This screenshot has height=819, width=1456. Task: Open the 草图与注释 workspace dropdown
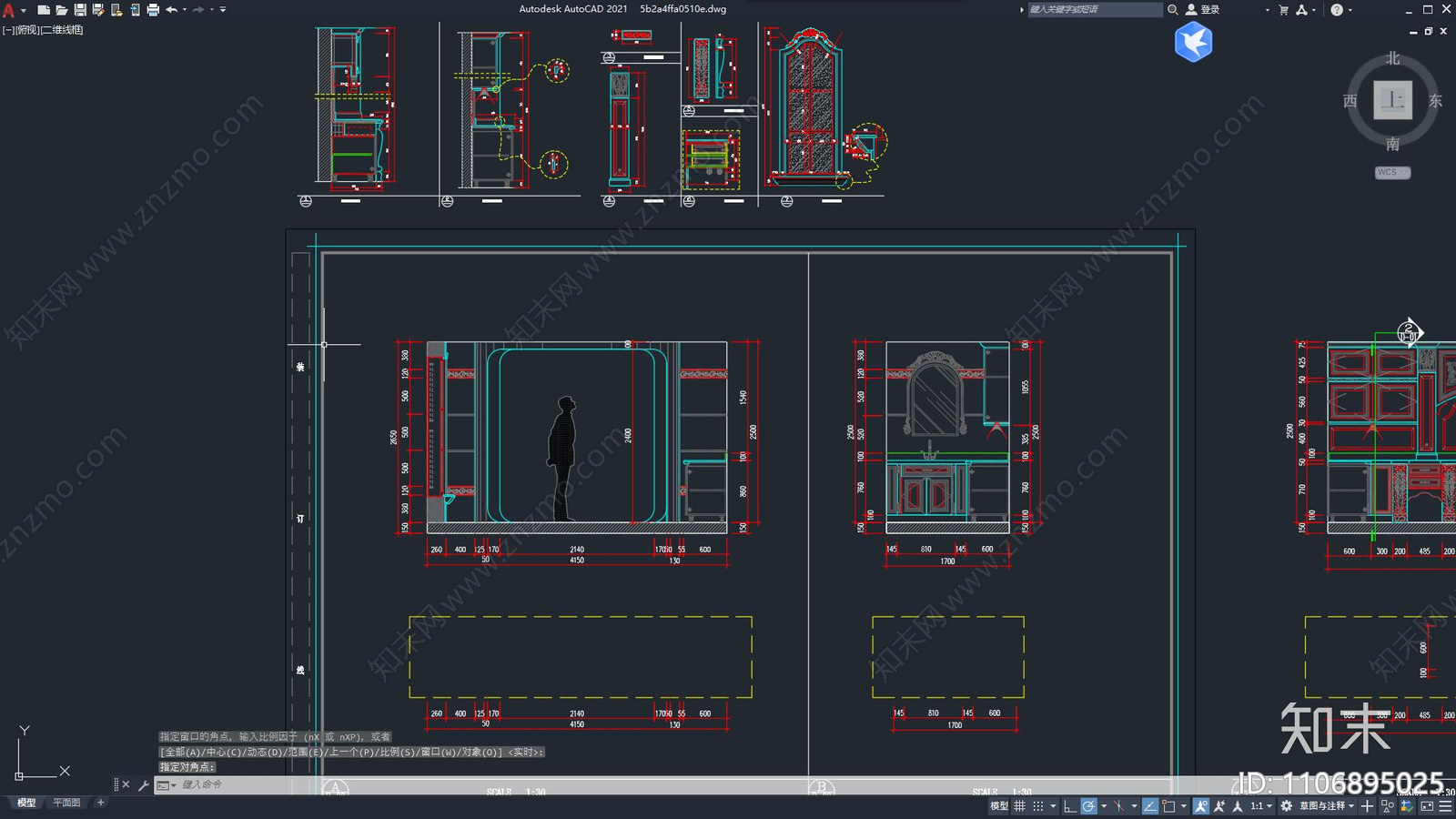coord(1328,806)
